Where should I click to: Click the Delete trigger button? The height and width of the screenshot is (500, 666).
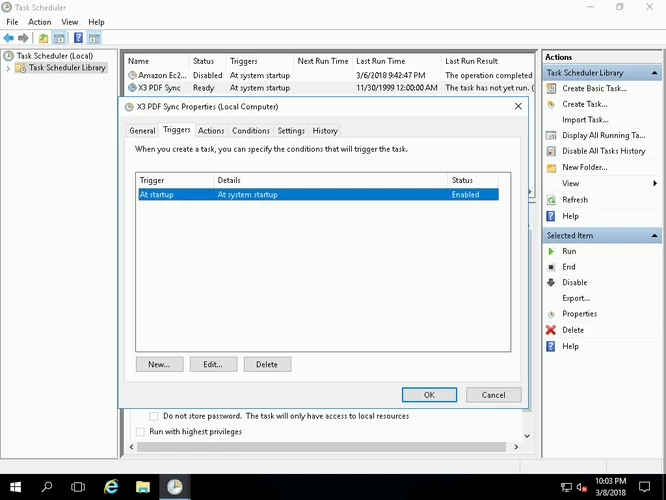click(267, 364)
